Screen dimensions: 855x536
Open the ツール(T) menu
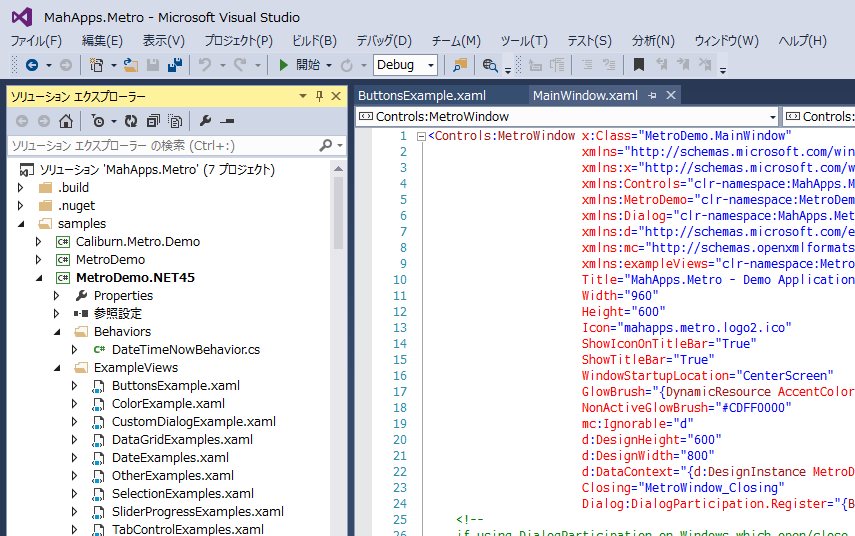point(524,41)
